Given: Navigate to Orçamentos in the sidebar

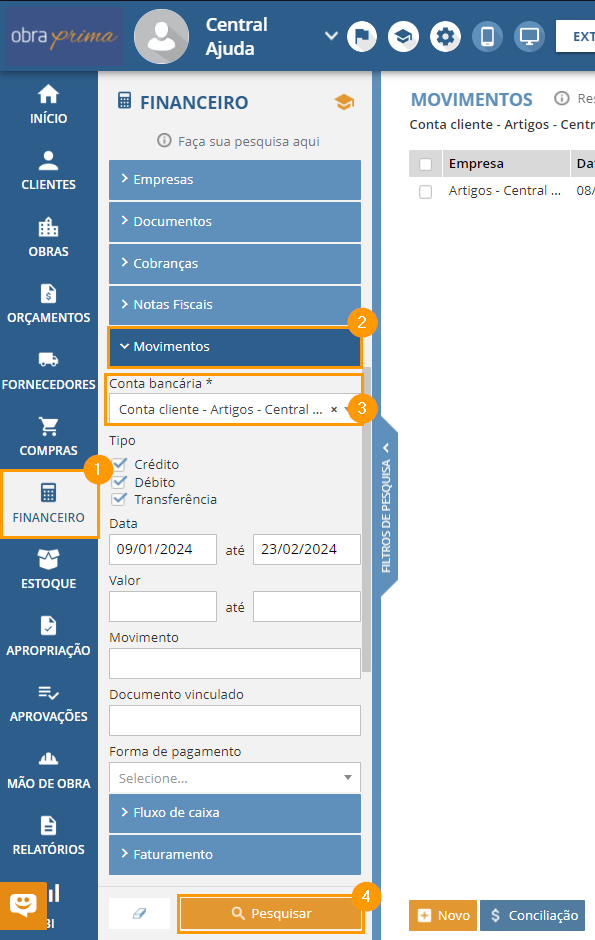Looking at the screenshot, I should 49,303.
